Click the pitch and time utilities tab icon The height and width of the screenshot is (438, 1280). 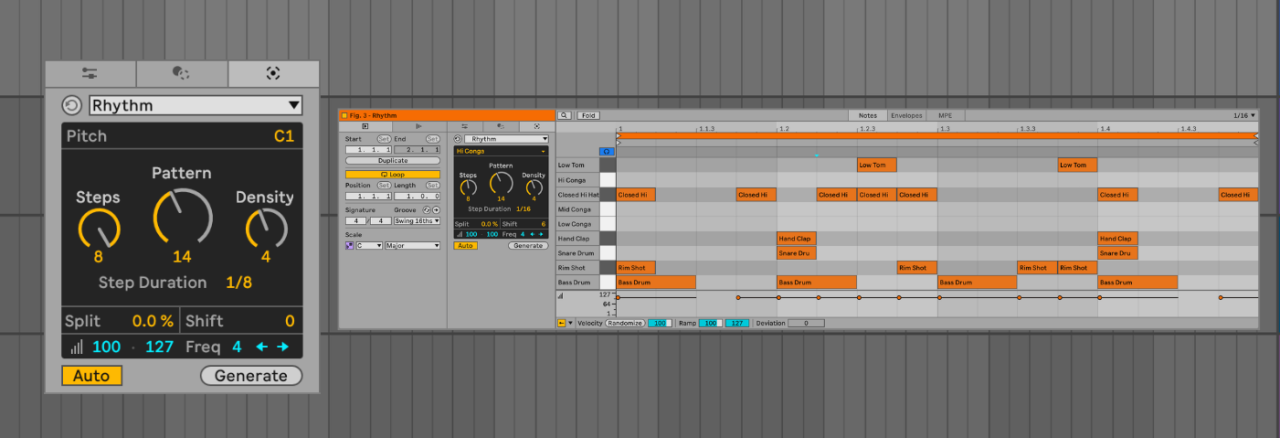click(90, 73)
